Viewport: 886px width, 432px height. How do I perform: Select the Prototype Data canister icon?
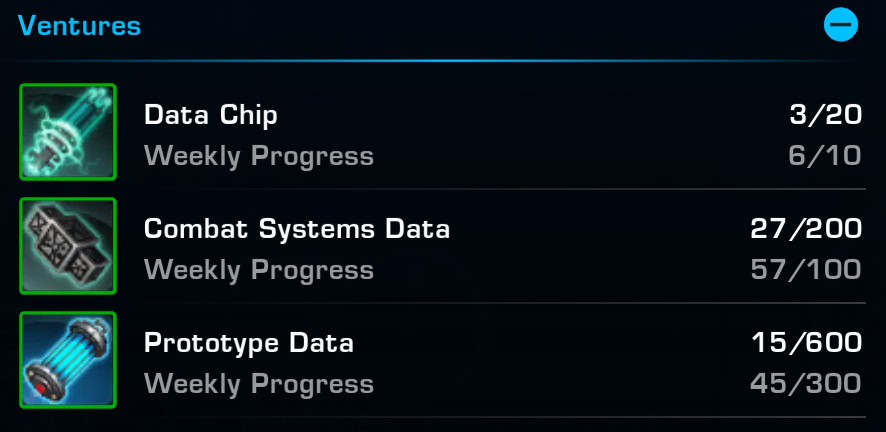pos(68,360)
